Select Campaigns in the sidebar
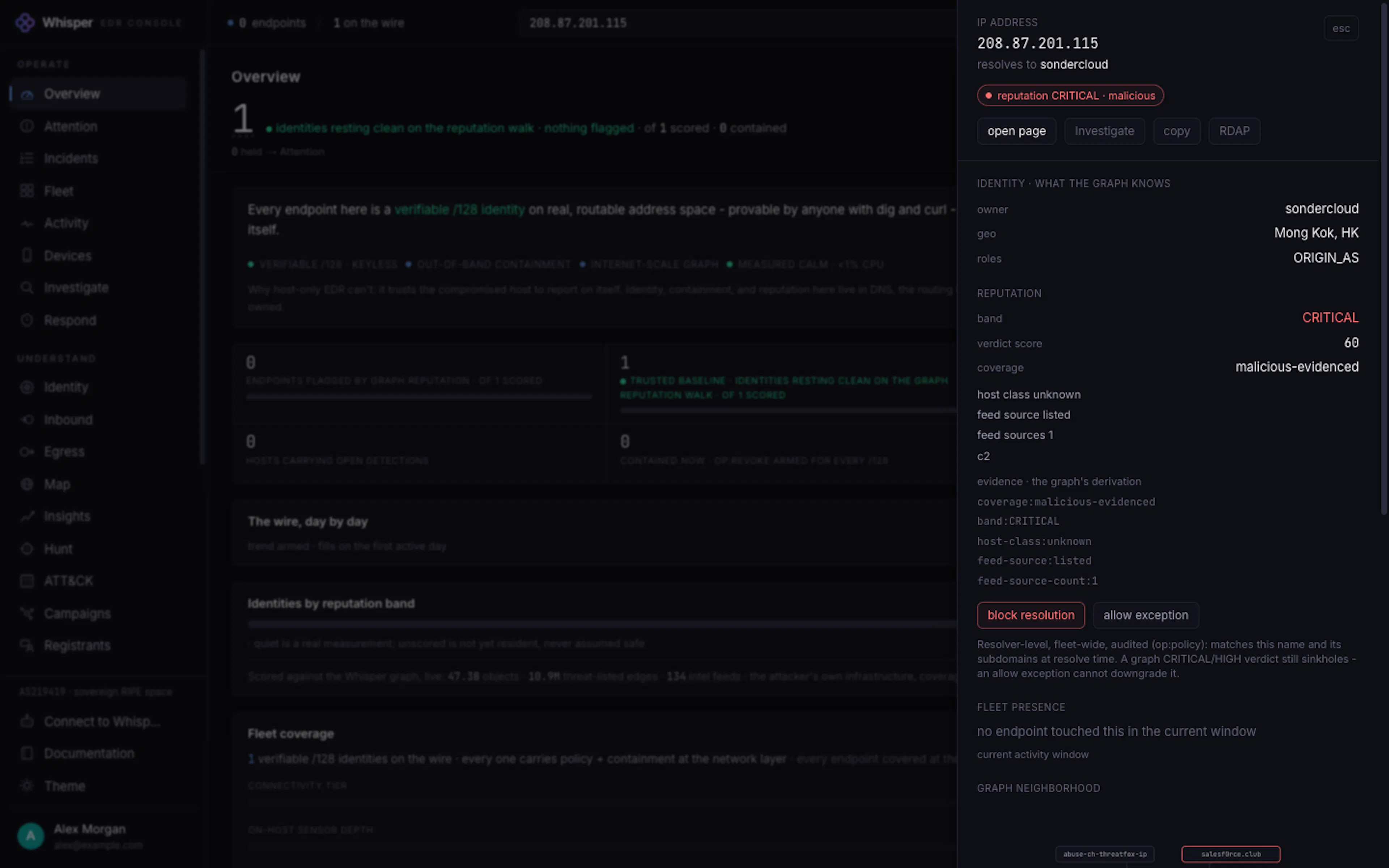This screenshot has width=1389, height=868. (98, 614)
